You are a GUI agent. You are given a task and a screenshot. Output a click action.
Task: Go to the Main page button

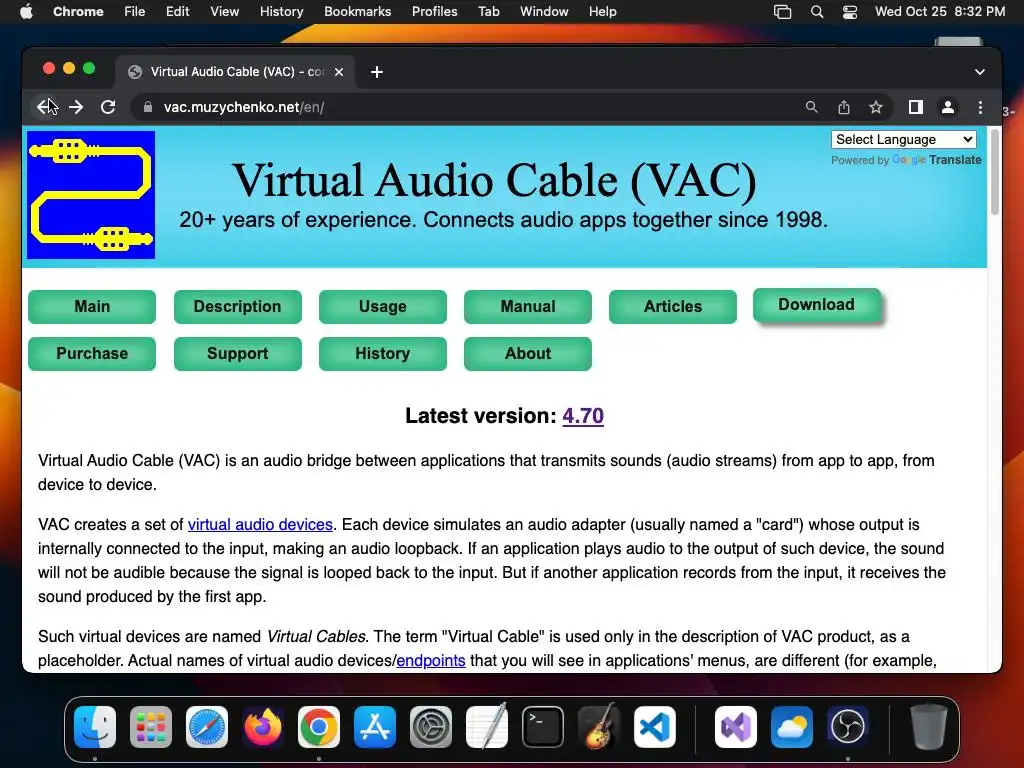click(92, 307)
